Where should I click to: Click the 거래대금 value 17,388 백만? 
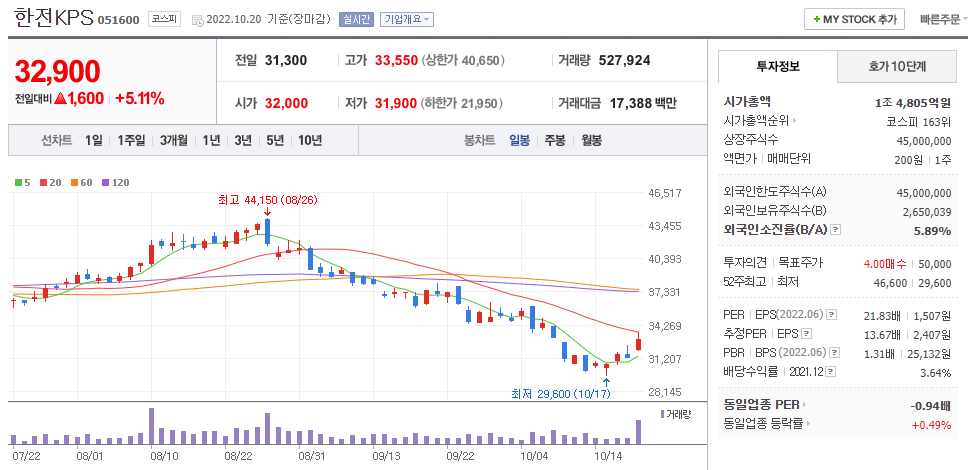click(643, 103)
